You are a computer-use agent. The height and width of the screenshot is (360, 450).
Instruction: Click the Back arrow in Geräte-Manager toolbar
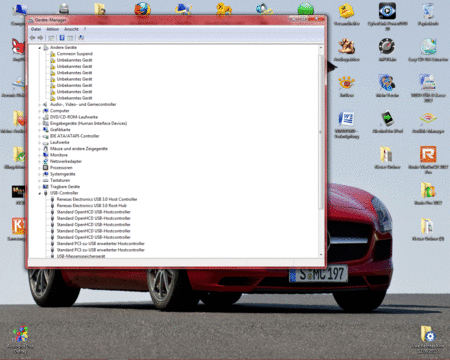33,38
